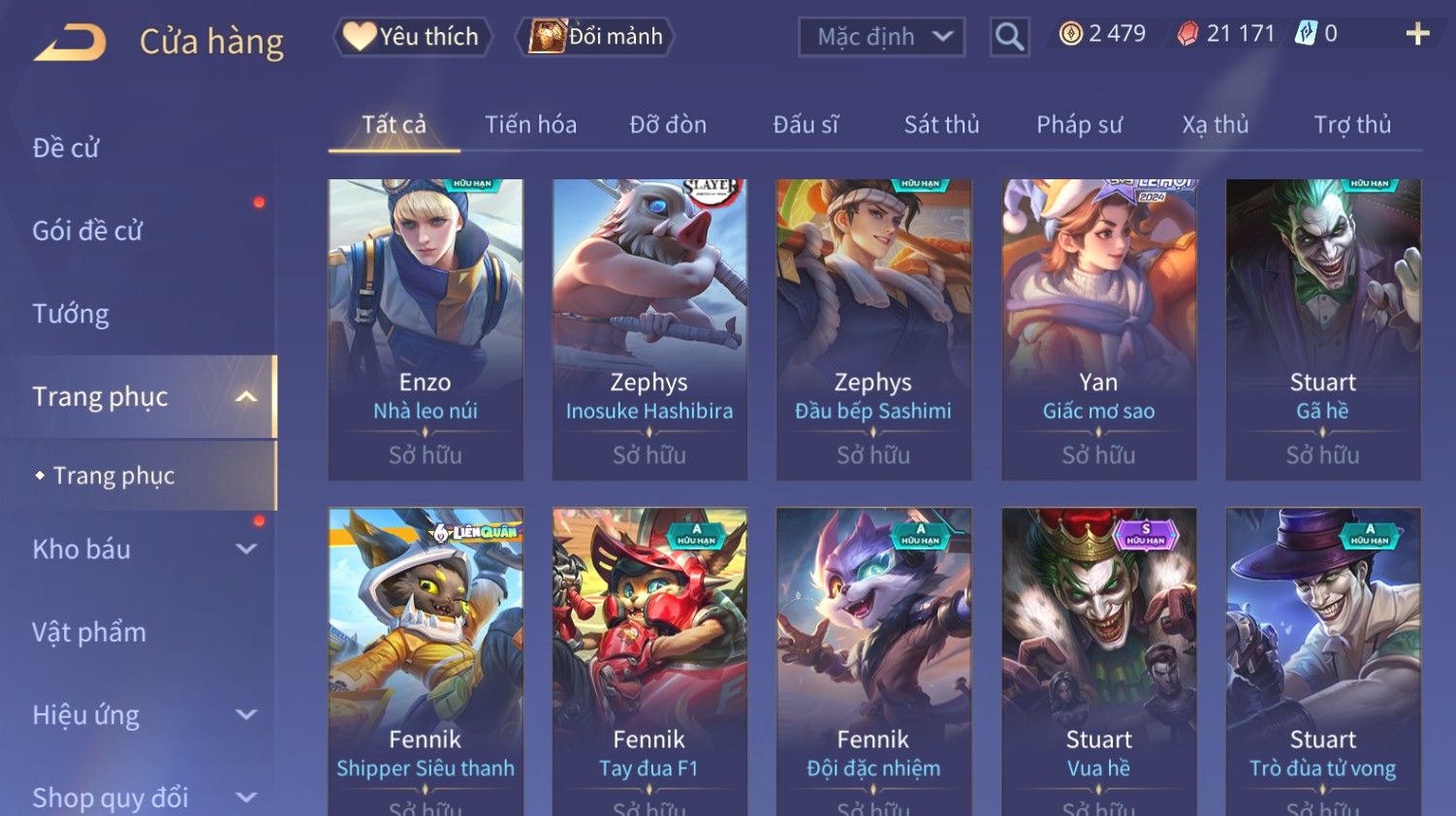Click the blue voucher currency icon
This screenshot has height=816, width=1456.
tap(1306, 34)
